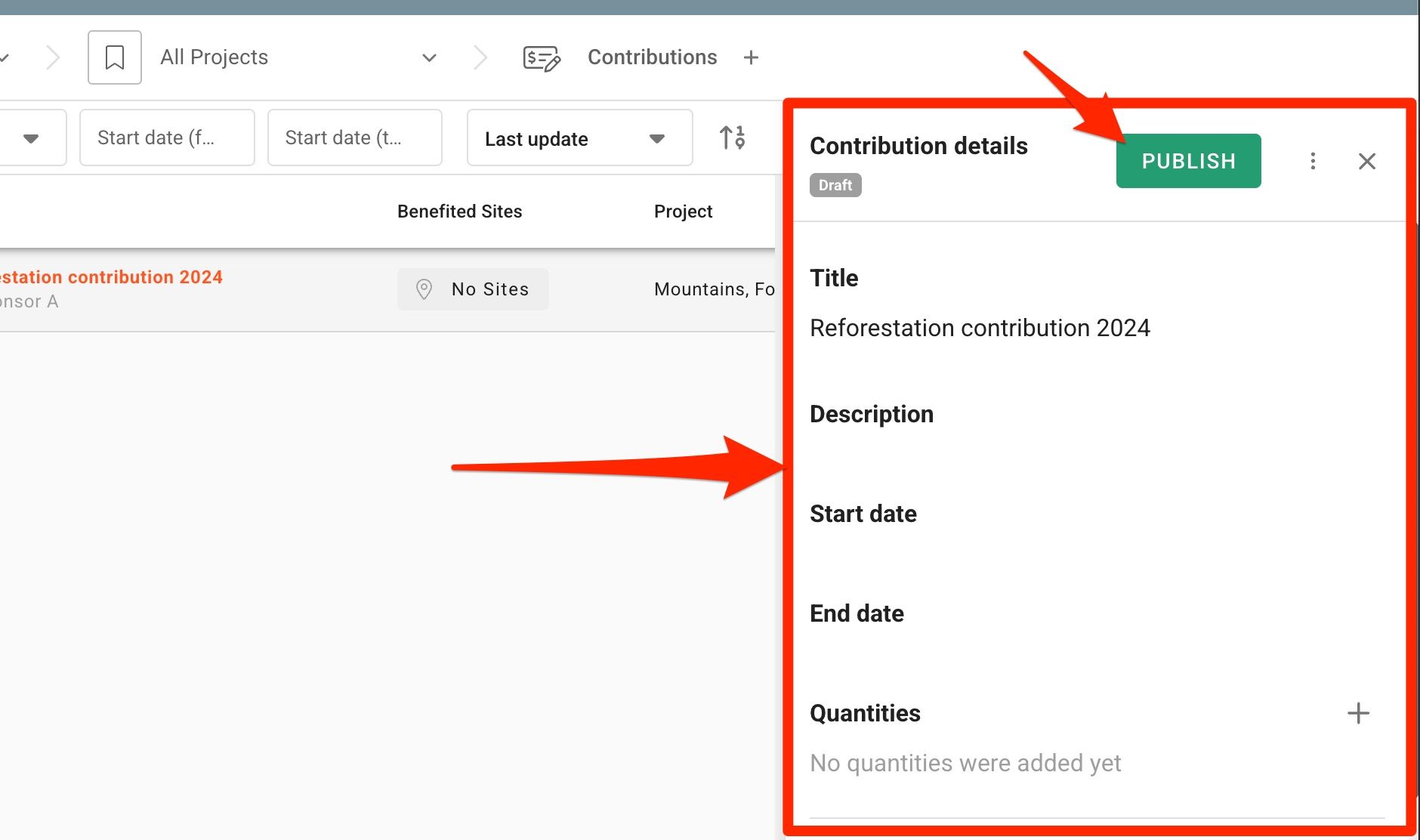
Task: Focus the Start date (from) field
Action: pos(167,137)
